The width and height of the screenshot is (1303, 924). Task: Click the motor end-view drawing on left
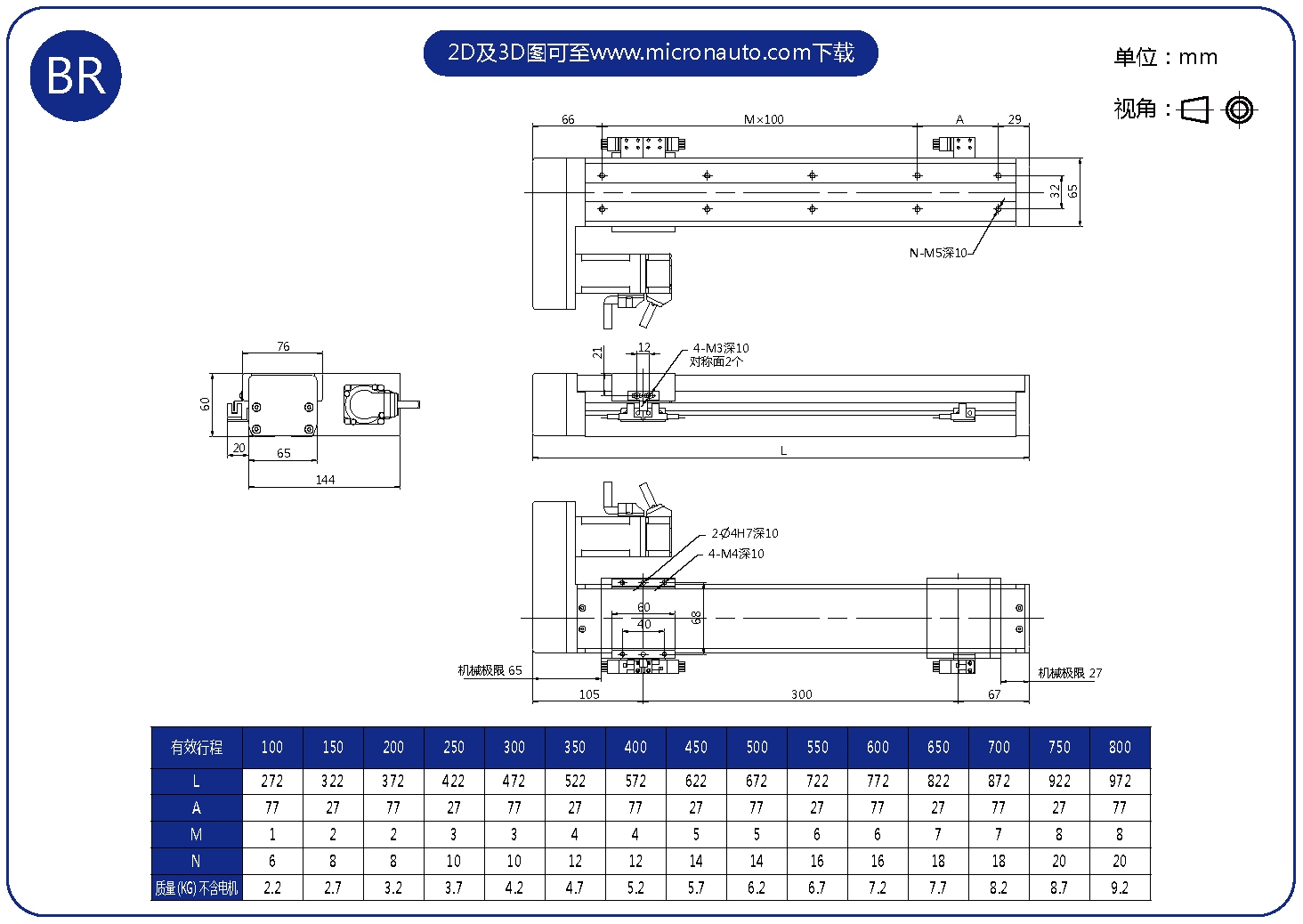pyautogui.click(x=368, y=405)
